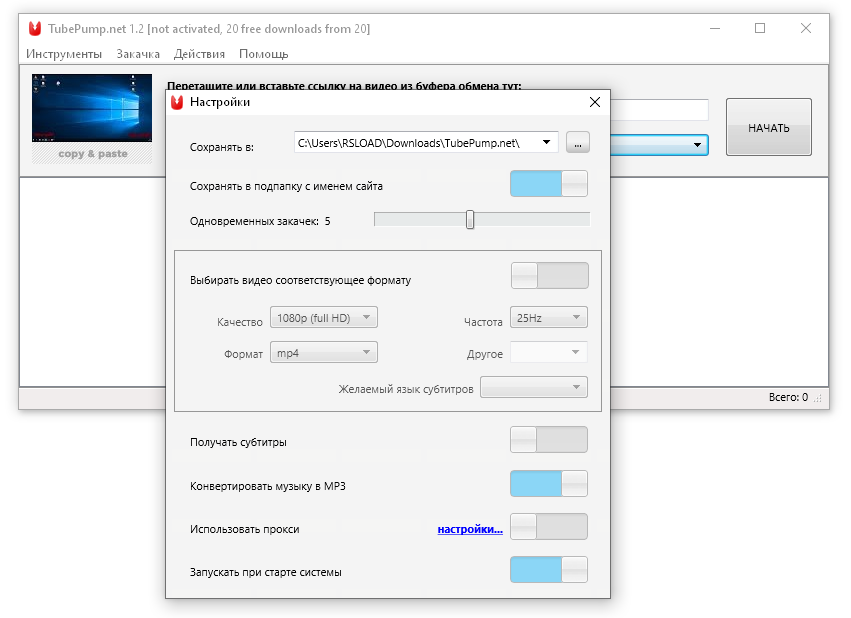Viewport: 851px width, 618px height.
Task: Open the Инструменты menu
Action: coord(64,54)
